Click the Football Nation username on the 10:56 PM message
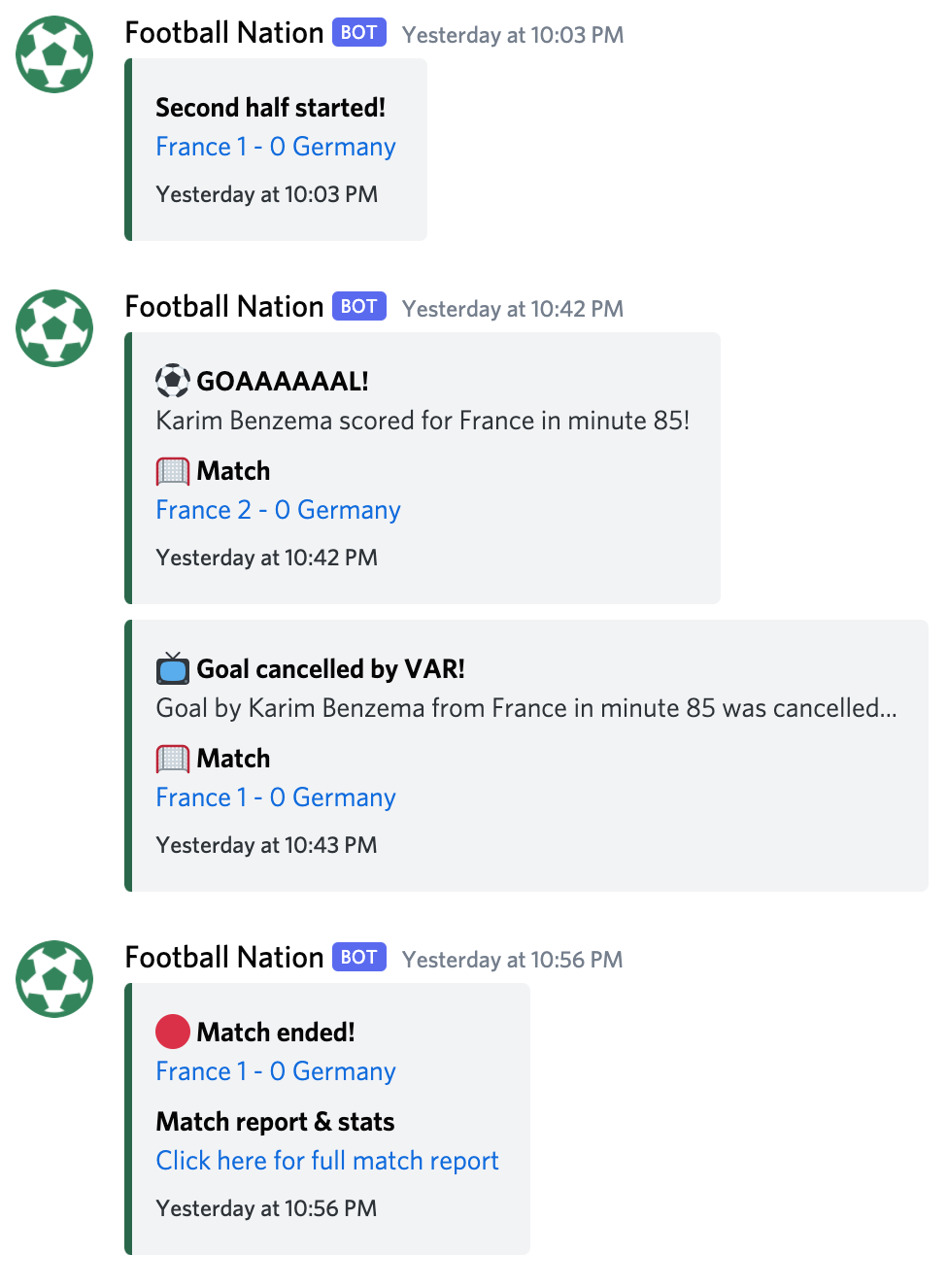Screen dimensions: 948x1288 click(224, 958)
